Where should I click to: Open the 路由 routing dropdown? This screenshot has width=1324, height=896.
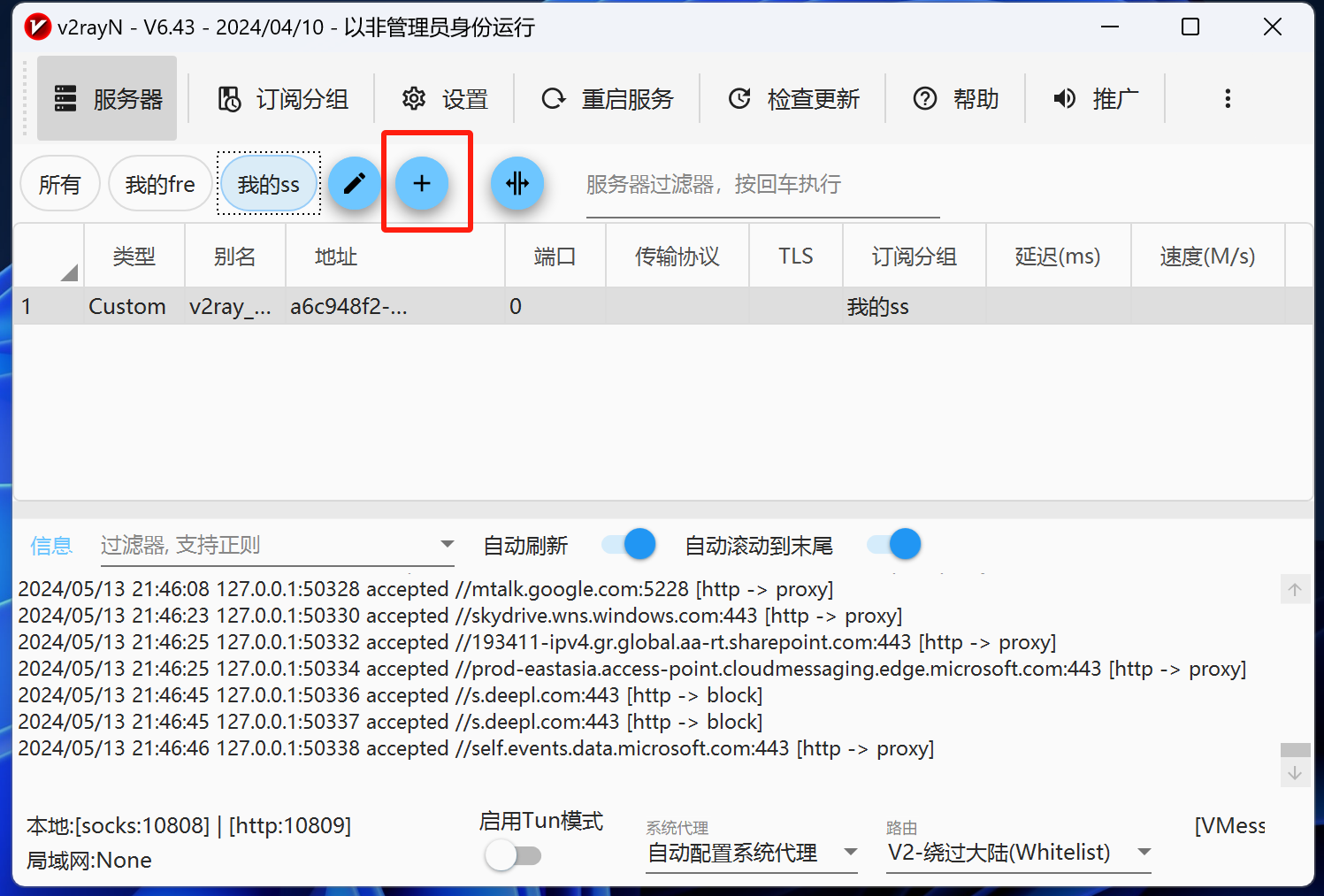click(x=1019, y=853)
